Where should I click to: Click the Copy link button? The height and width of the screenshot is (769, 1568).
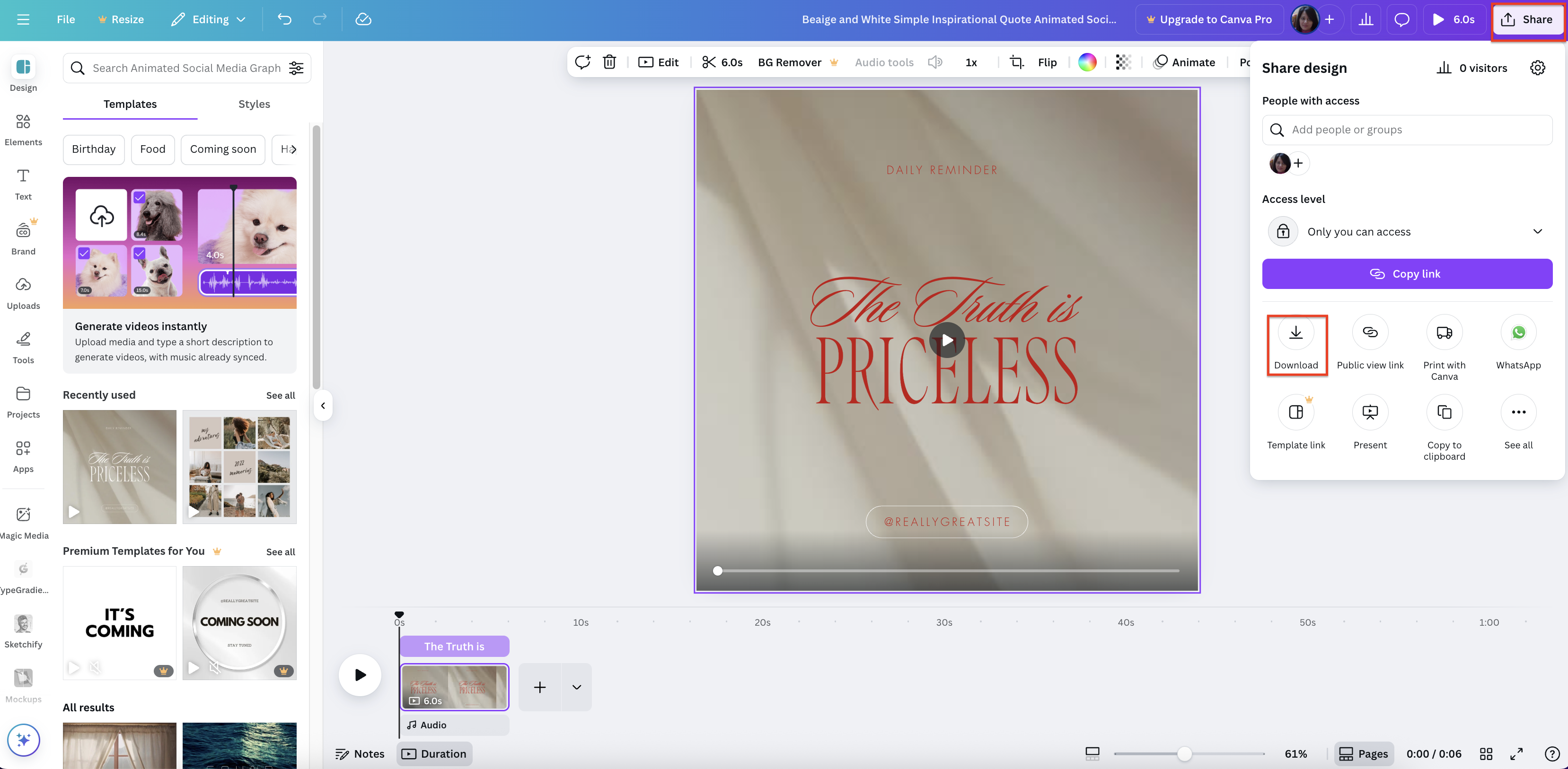pos(1407,274)
